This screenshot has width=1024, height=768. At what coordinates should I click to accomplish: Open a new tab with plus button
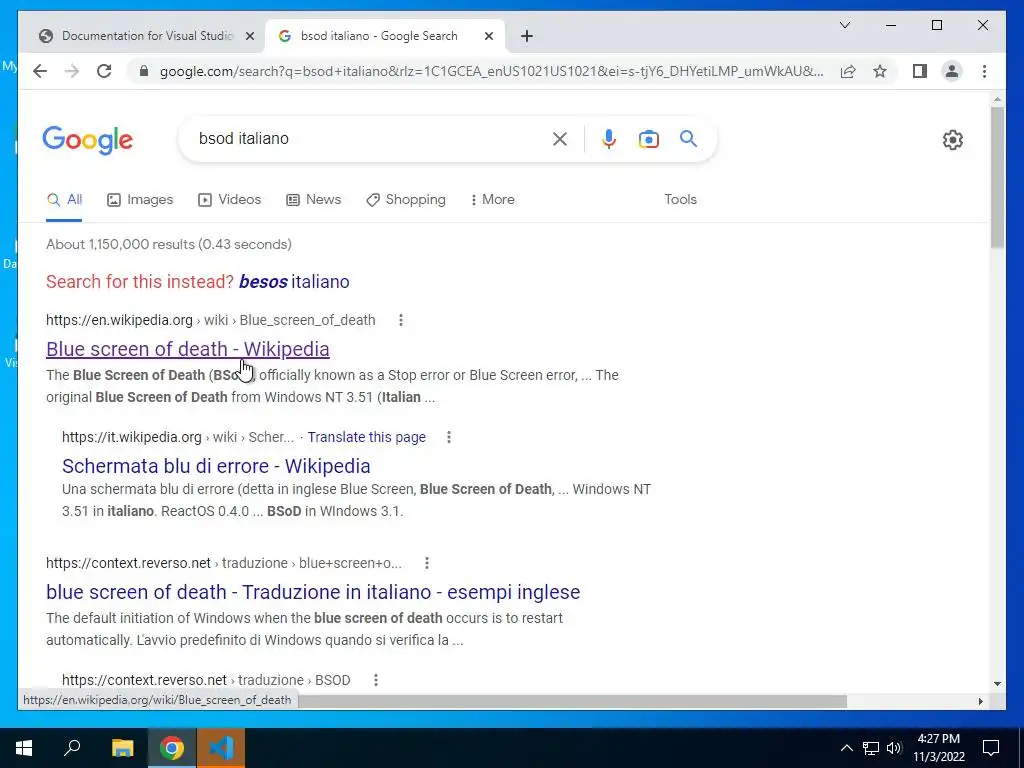pos(527,36)
